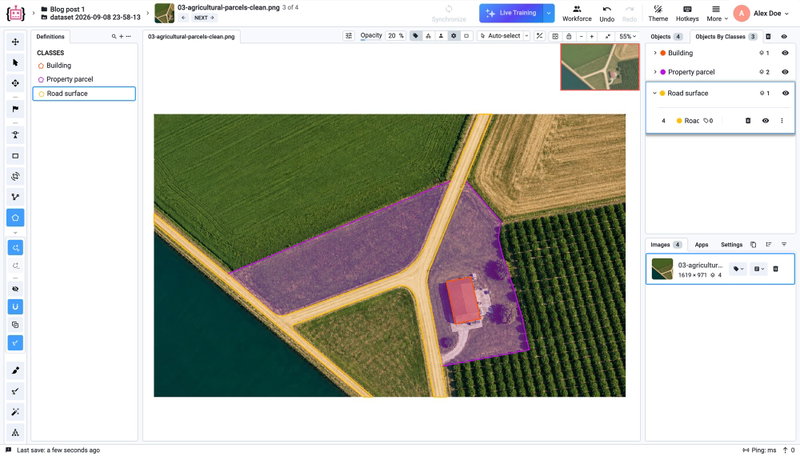Select the keypoint skeleton tool
Viewport: 800px width, 456px height.
(x=15, y=135)
